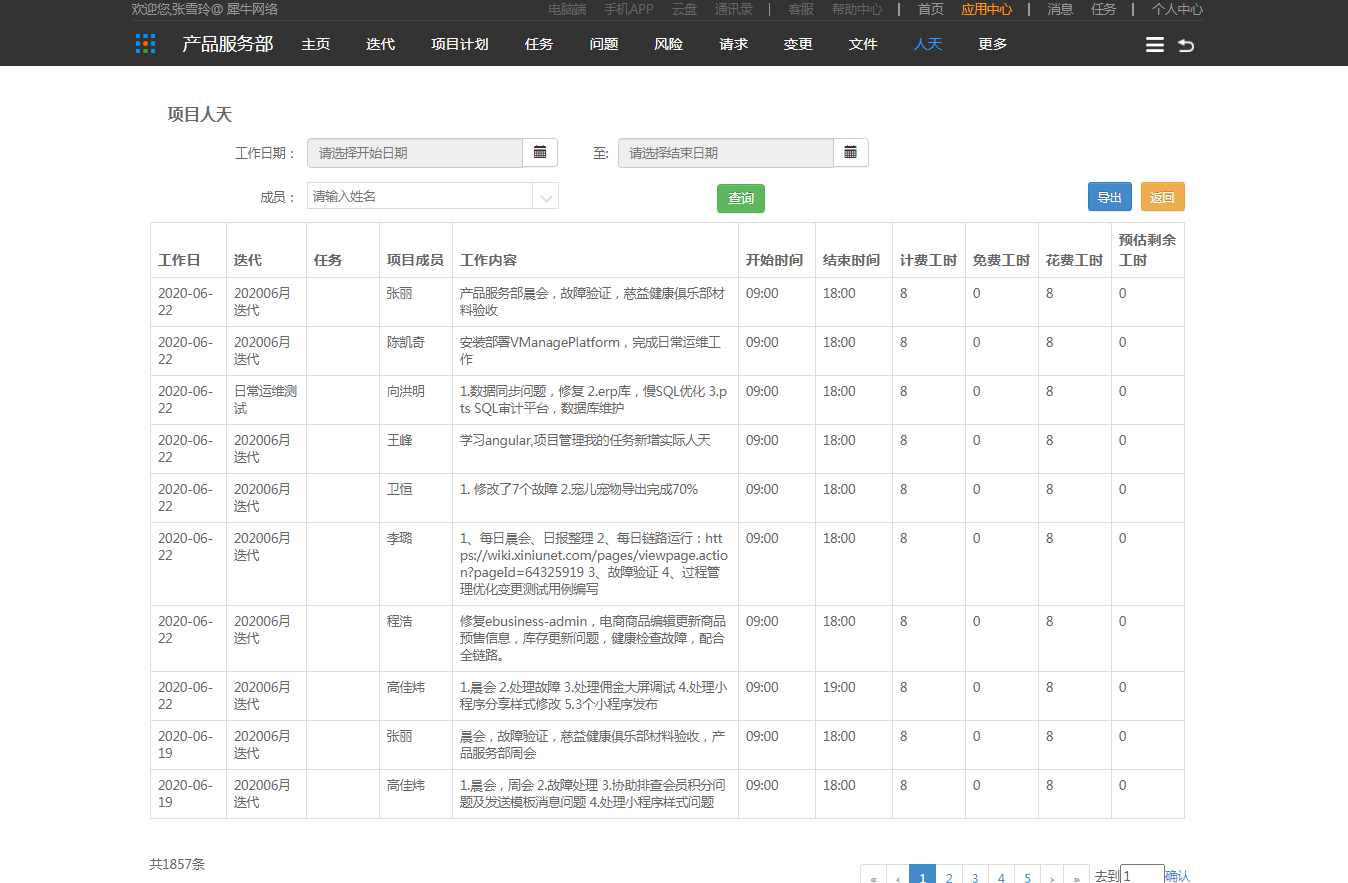Click the 手机APP link
This screenshot has height=883, width=1348.
629,9
